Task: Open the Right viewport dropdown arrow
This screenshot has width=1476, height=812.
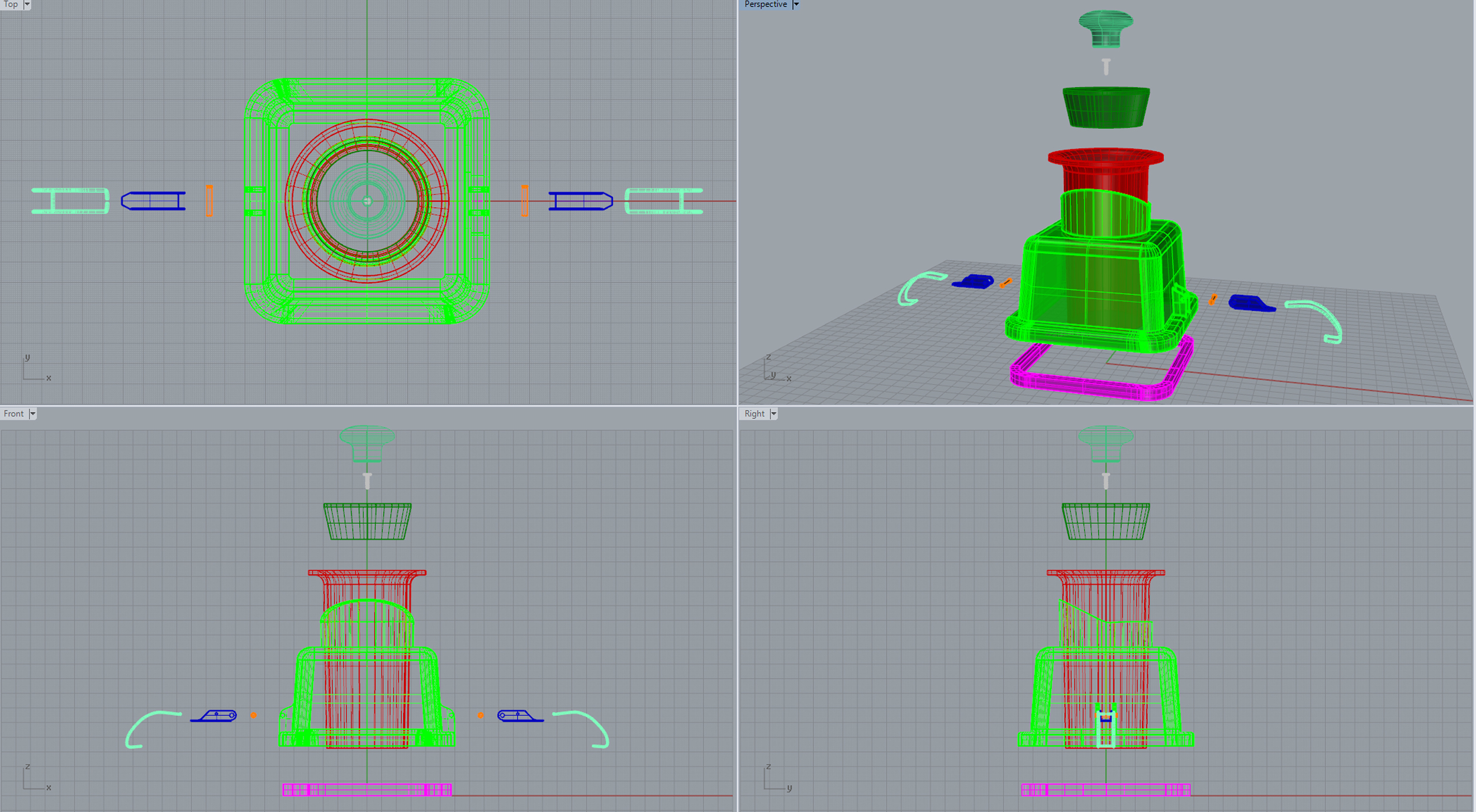Action: pos(773,414)
